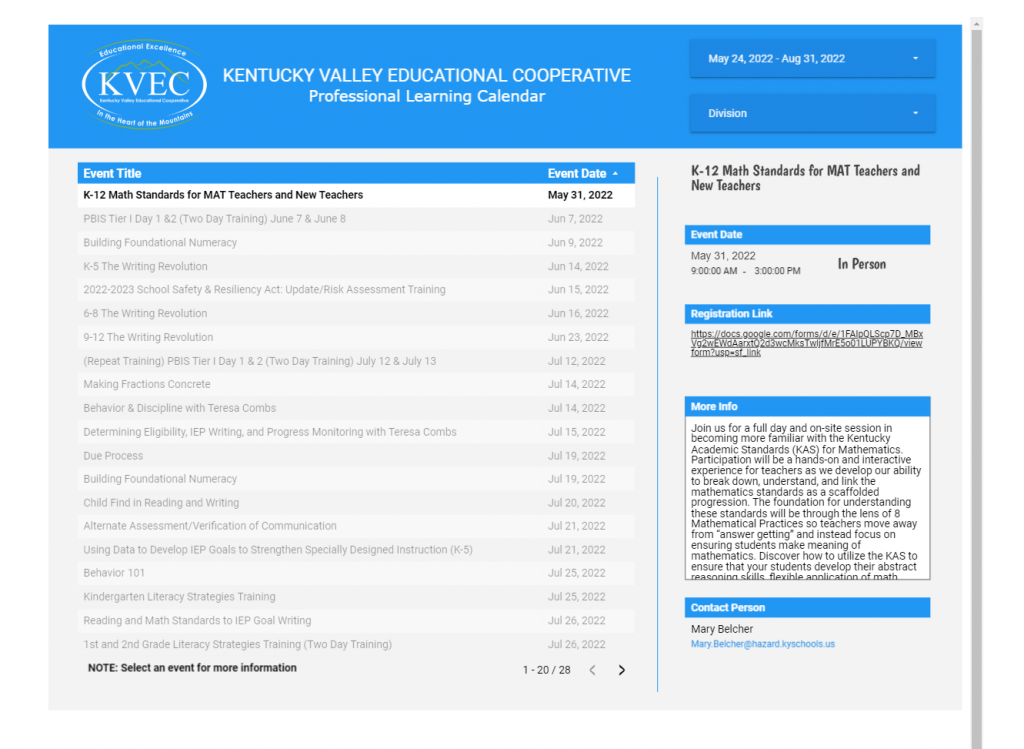Select K-12 Math Standards for MAT Teachers row
This screenshot has height=749, width=1024.
click(356, 195)
